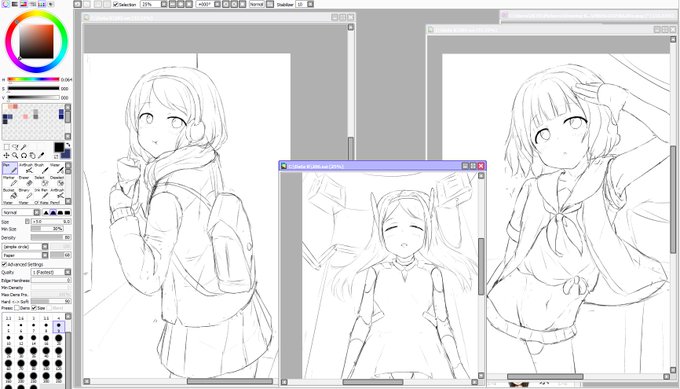The height and width of the screenshot is (389, 680).
Task: Click the tool tray scrollbar down arrow
Action: [x=68, y=201]
